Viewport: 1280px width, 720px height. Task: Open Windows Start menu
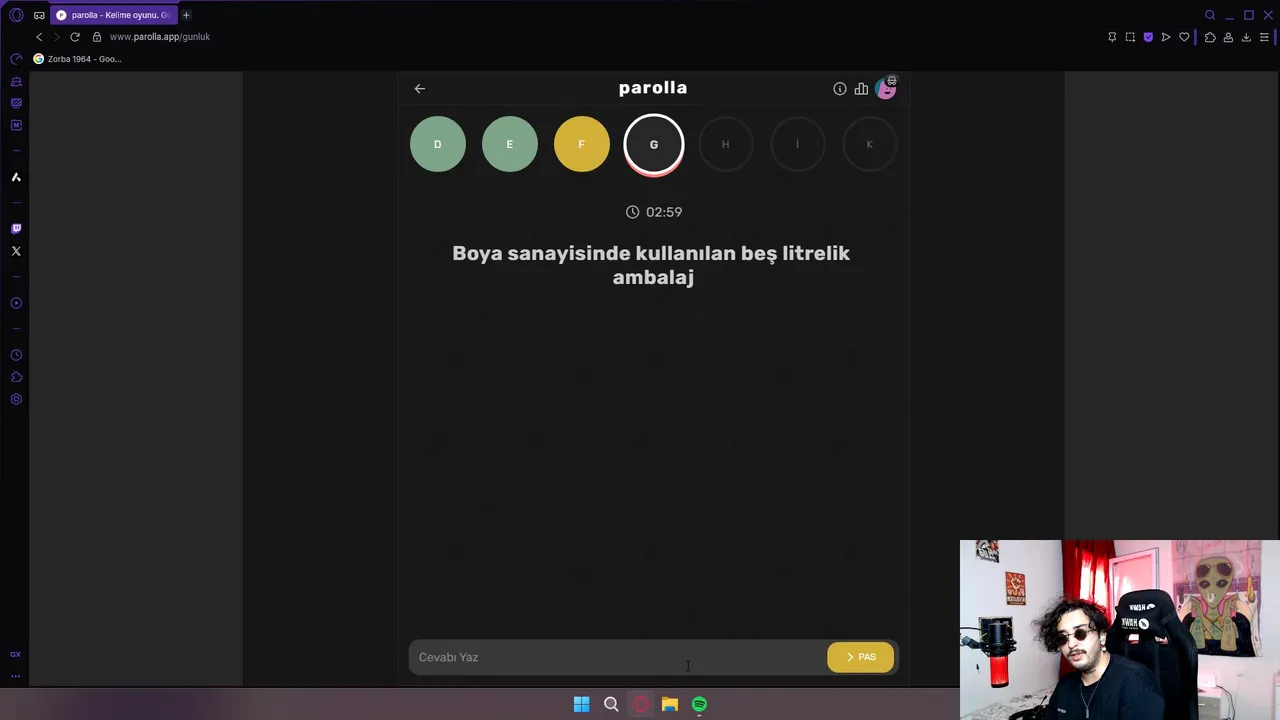coord(581,704)
